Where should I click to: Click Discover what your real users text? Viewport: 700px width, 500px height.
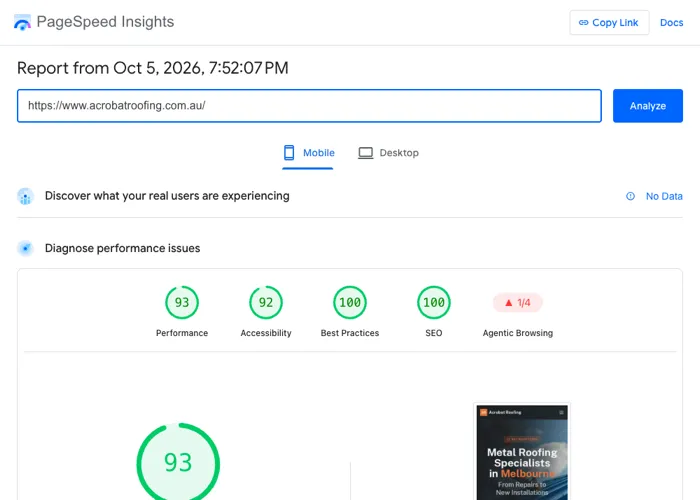pyautogui.click(x=167, y=196)
